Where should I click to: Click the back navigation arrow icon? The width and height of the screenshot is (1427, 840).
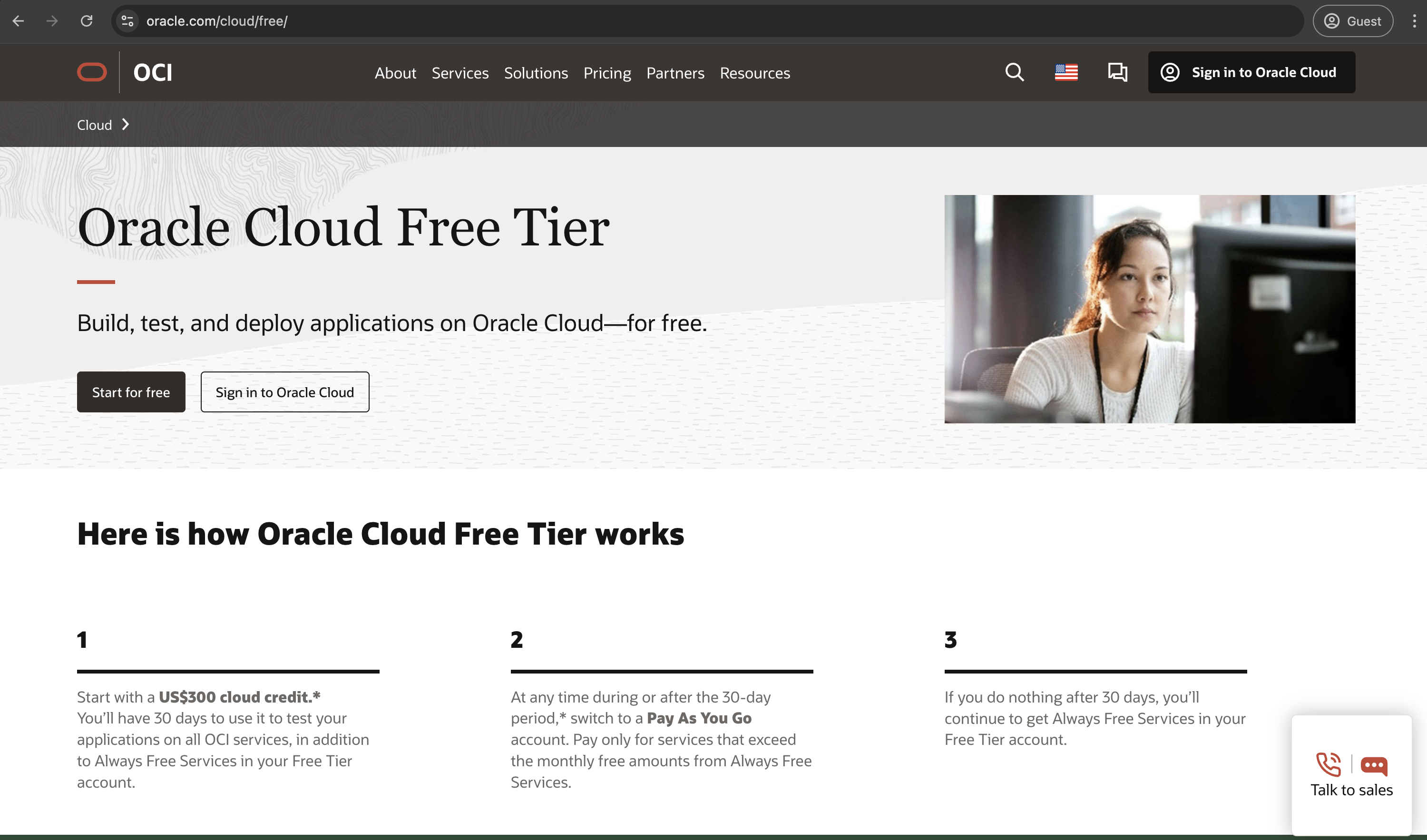coord(18,21)
